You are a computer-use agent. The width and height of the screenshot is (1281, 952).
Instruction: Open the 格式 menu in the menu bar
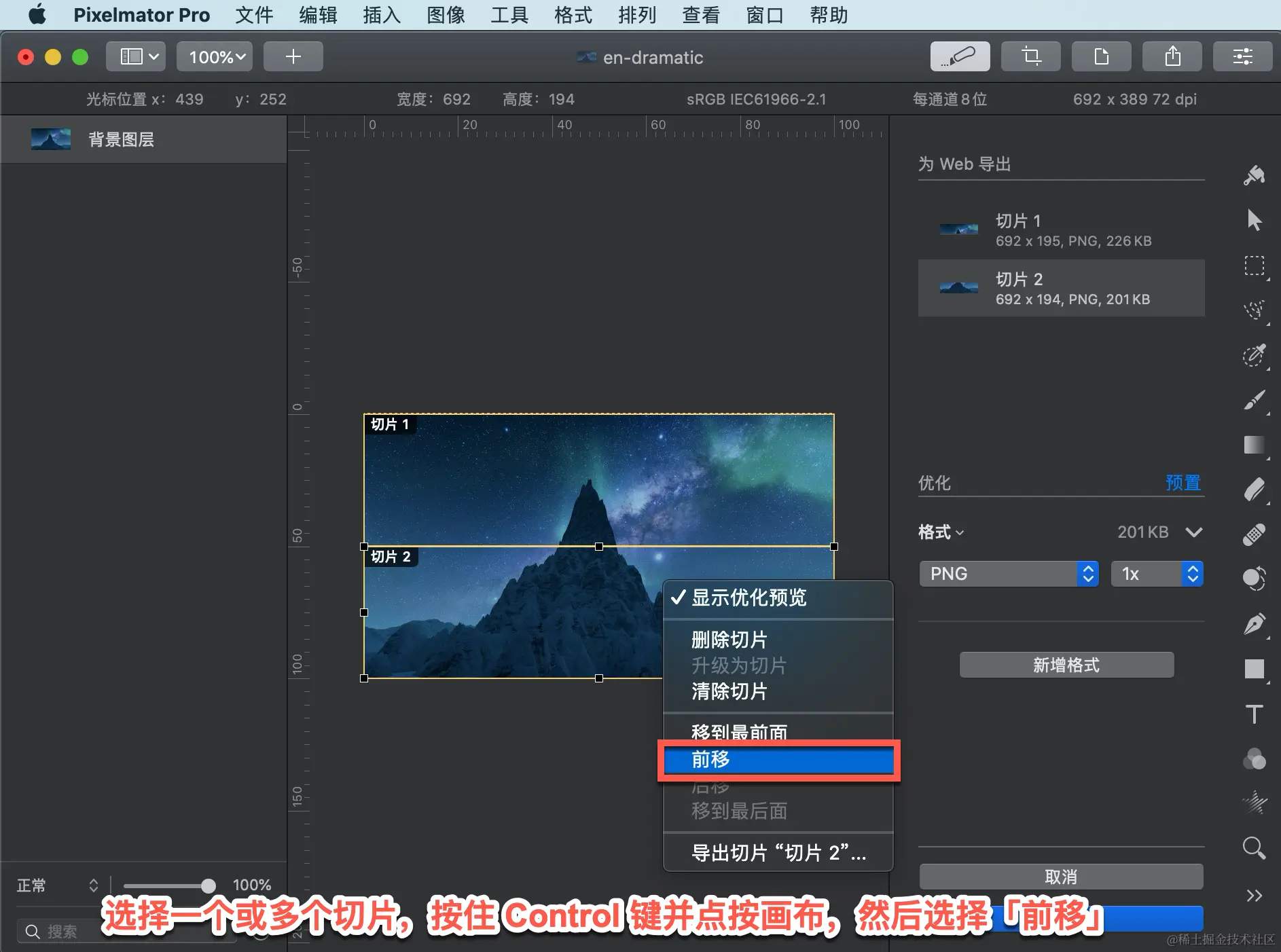pos(573,15)
